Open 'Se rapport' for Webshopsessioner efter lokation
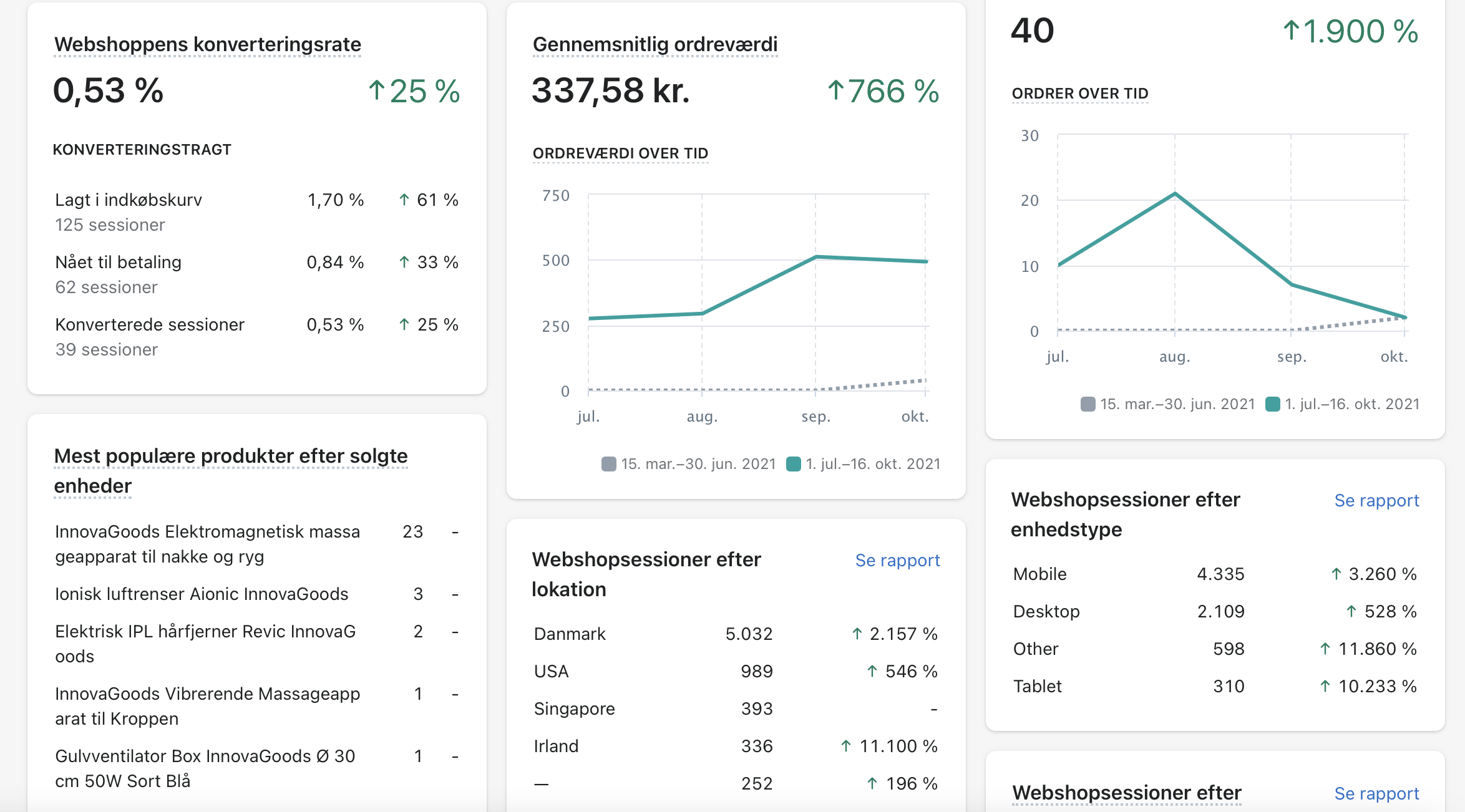1465x812 pixels. point(897,560)
